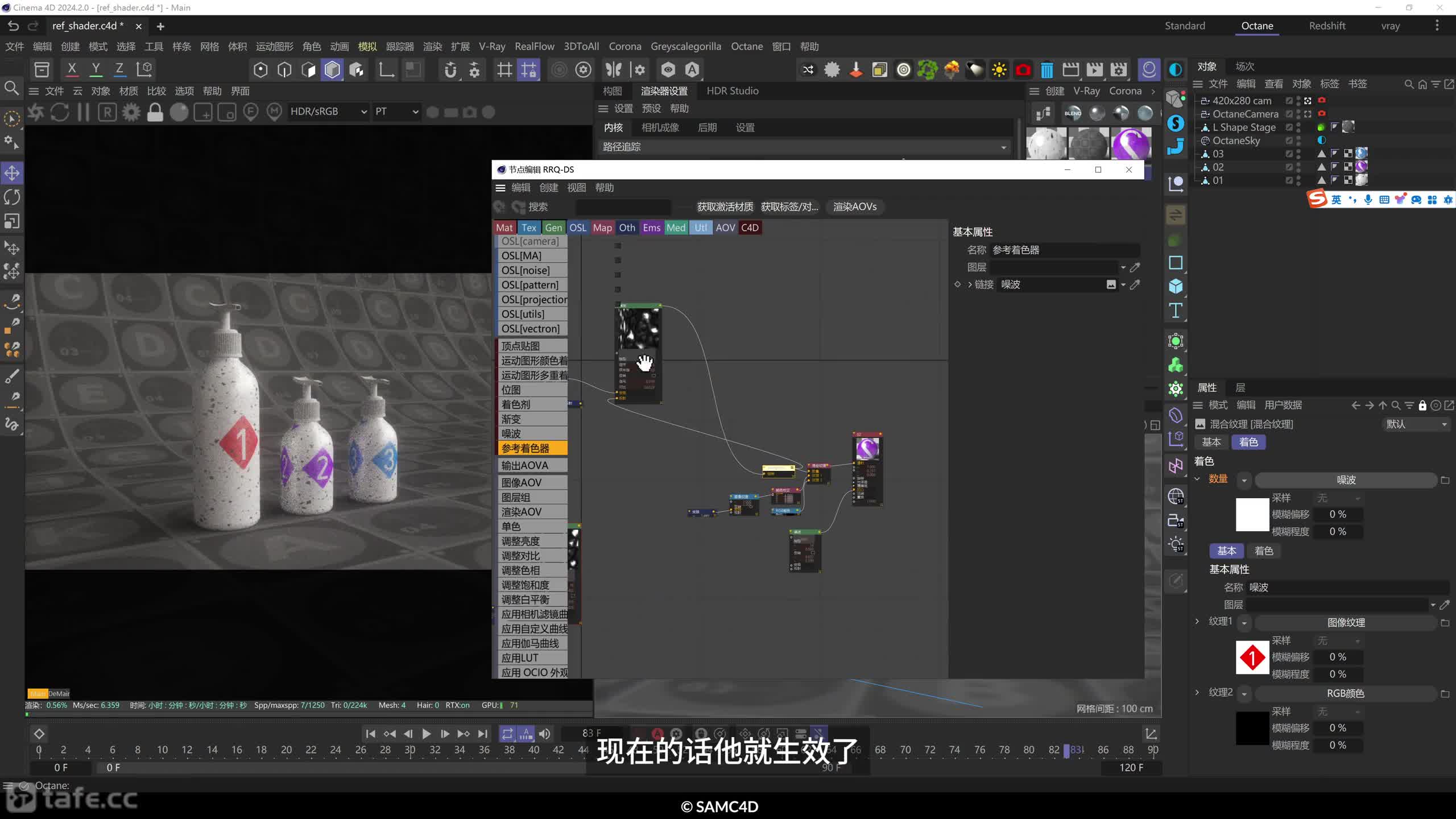
Task: Select the purple material ball thumbnail
Action: (x=1131, y=143)
